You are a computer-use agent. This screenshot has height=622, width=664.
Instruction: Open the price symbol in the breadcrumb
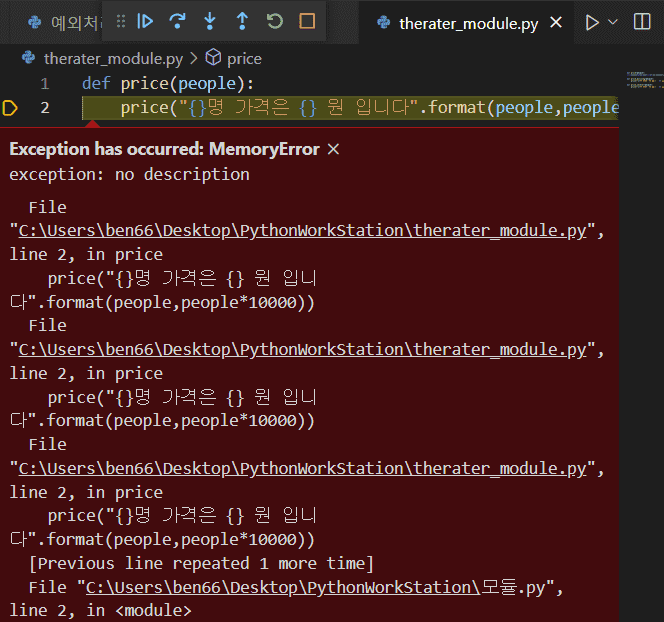coord(244,58)
